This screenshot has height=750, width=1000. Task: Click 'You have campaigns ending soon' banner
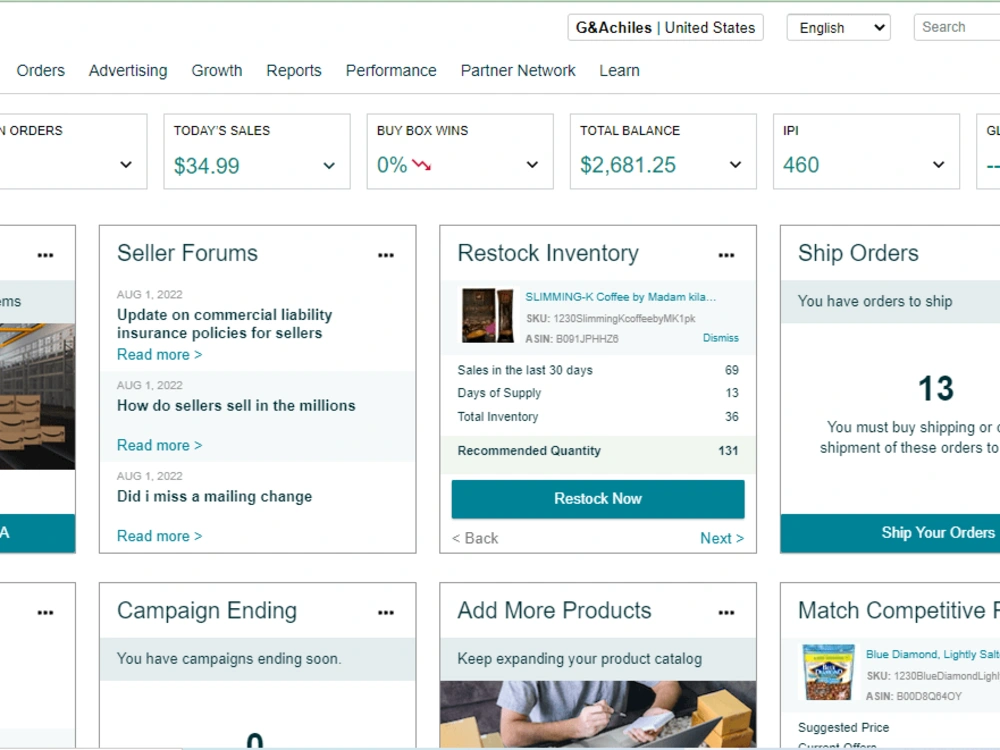point(258,659)
